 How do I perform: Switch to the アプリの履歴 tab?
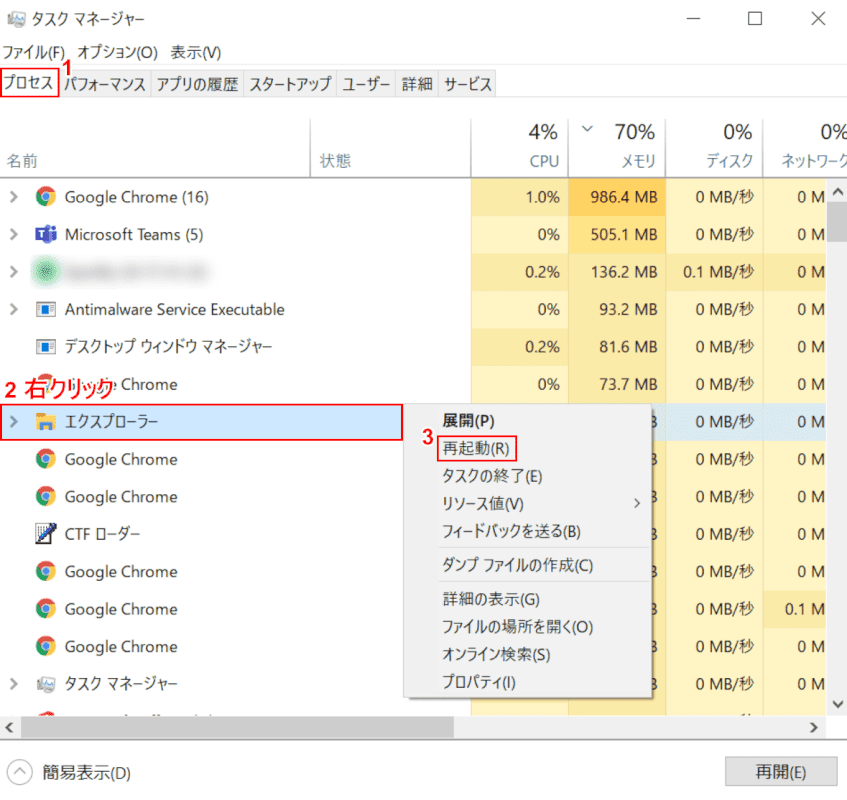[x=197, y=84]
